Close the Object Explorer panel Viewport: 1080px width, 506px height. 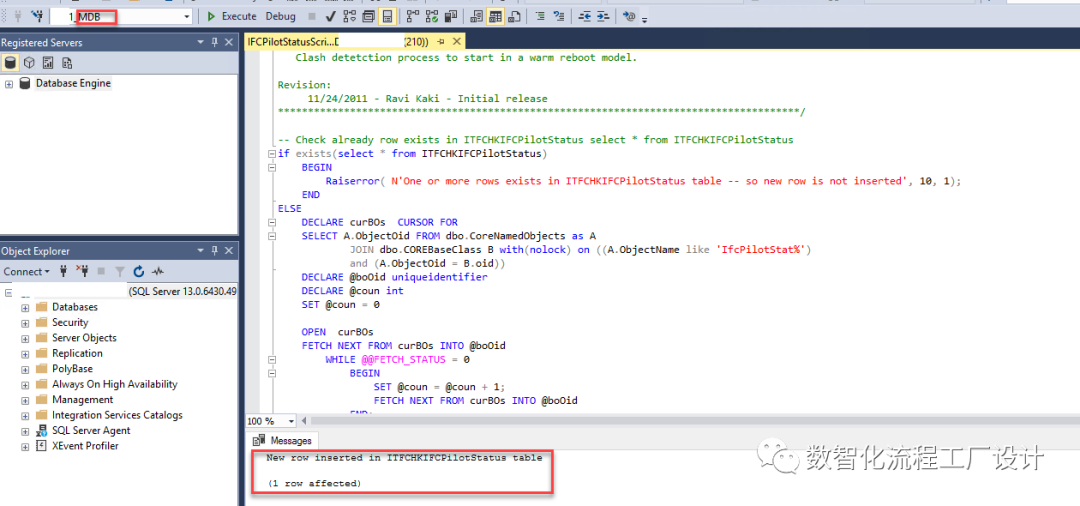coord(229,251)
